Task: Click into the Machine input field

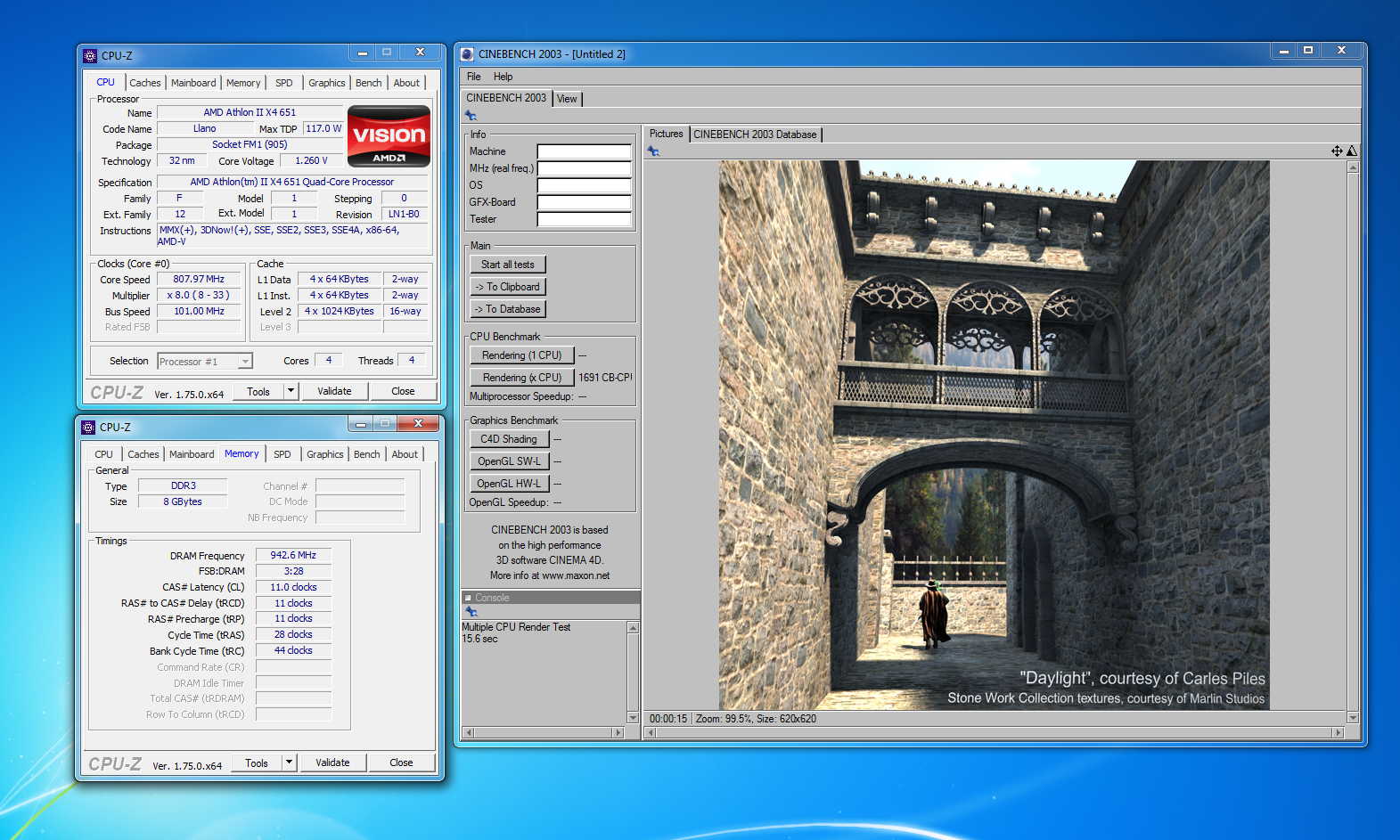Action: (x=585, y=151)
